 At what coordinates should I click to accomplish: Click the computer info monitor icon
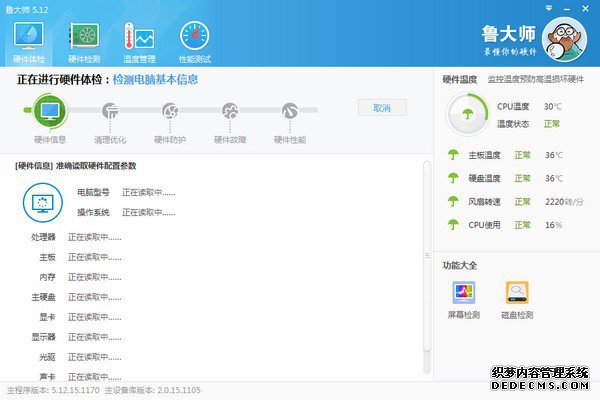pos(42,203)
